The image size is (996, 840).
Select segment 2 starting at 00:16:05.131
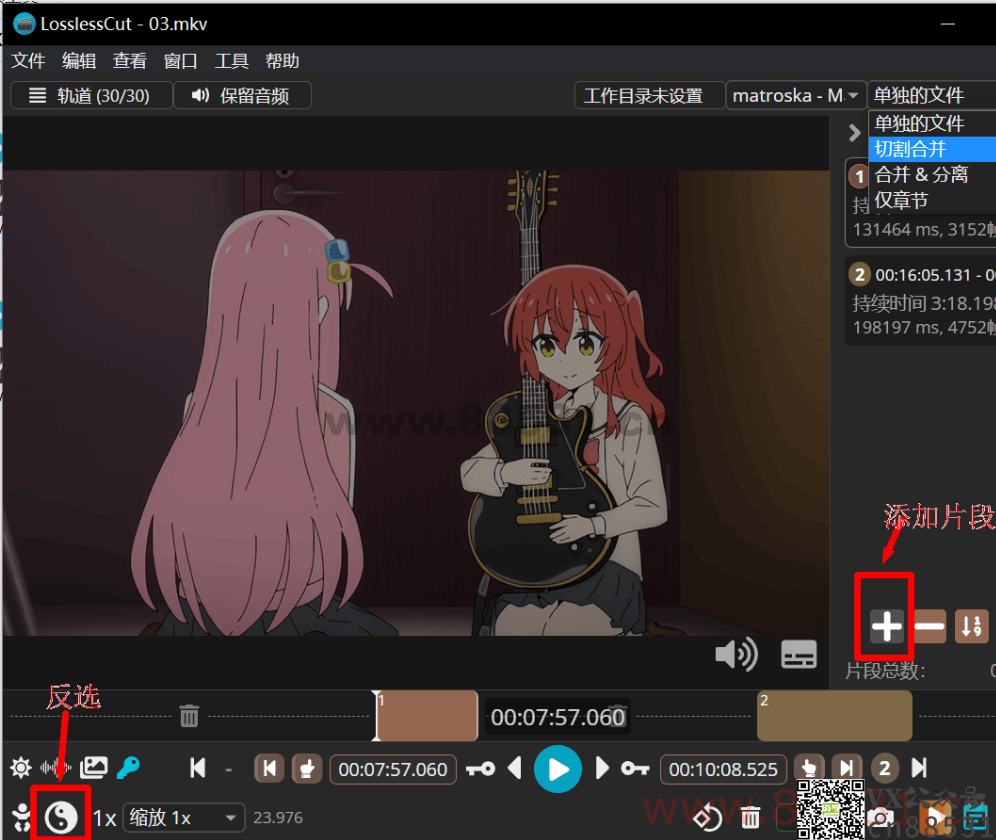tap(920, 301)
